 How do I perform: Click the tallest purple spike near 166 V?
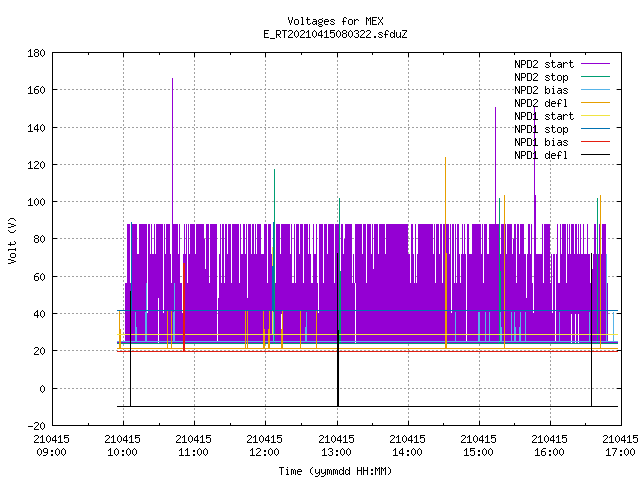click(172, 151)
